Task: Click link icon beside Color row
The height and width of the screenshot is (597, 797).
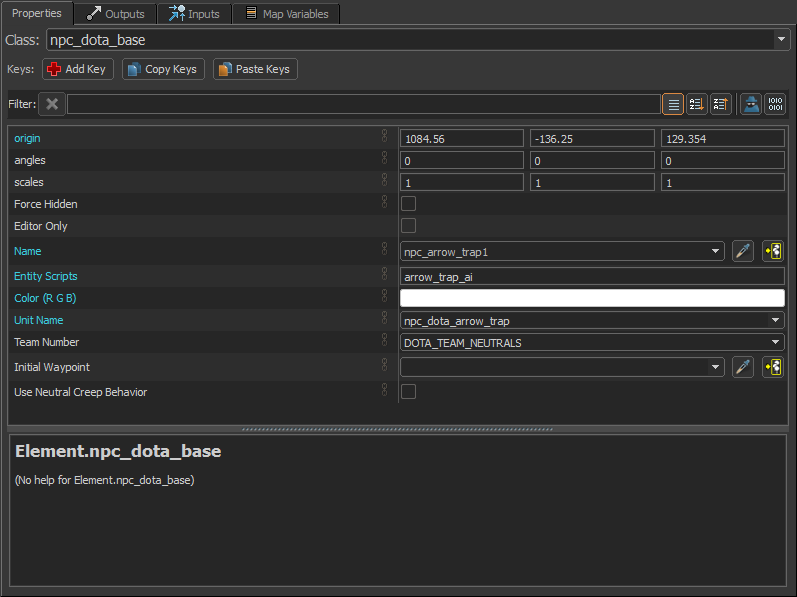Action: (x=384, y=295)
